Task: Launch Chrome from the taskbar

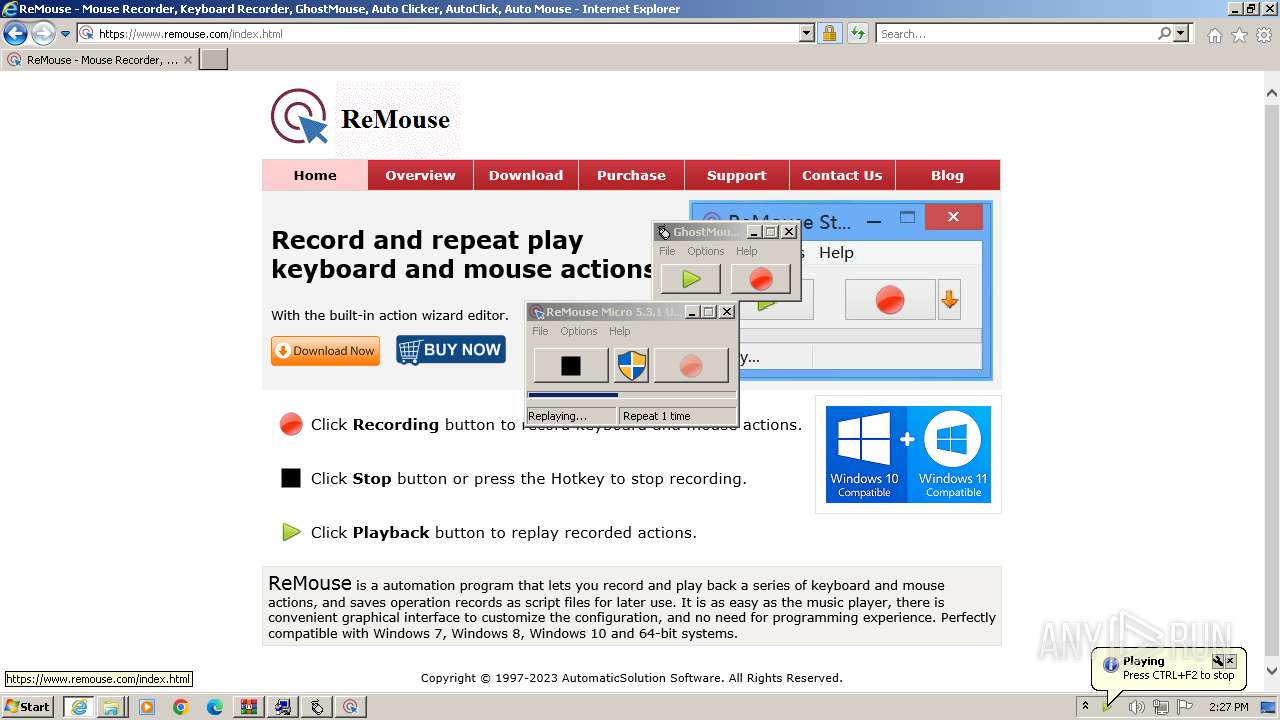Action: tap(181, 707)
